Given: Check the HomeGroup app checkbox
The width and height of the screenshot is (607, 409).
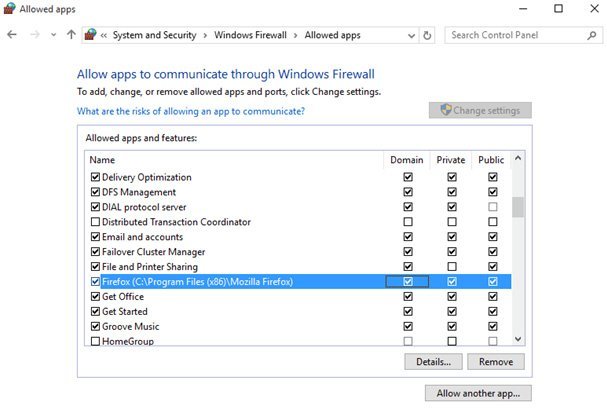Looking at the screenshot, I should click(95, 341).
